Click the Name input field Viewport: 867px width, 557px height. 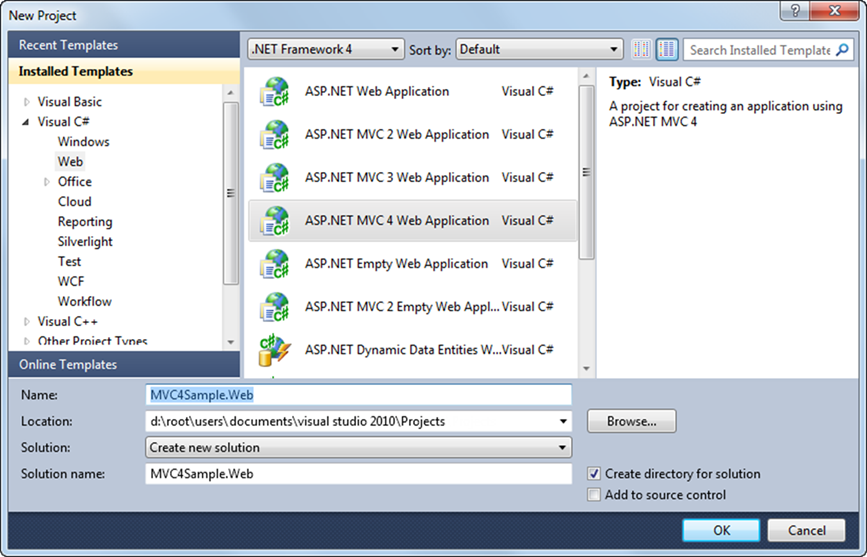click(x=358, y=395)
